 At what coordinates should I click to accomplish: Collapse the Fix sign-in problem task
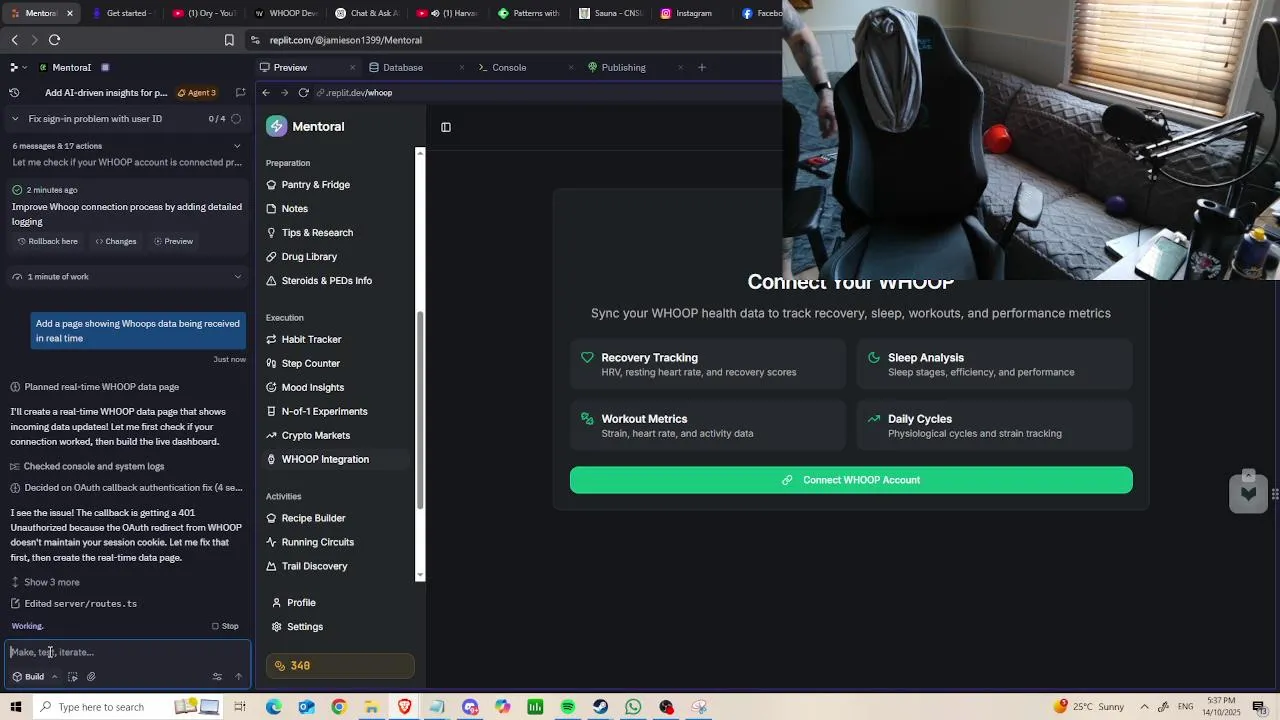(15, 119)
